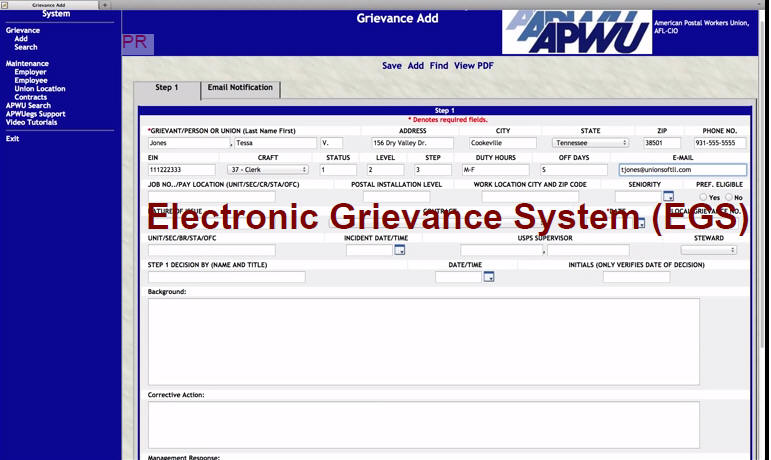This screenshot has width=771, height=460.
Task: Select No for Pref. Eligible
Action: coord(729,197)
